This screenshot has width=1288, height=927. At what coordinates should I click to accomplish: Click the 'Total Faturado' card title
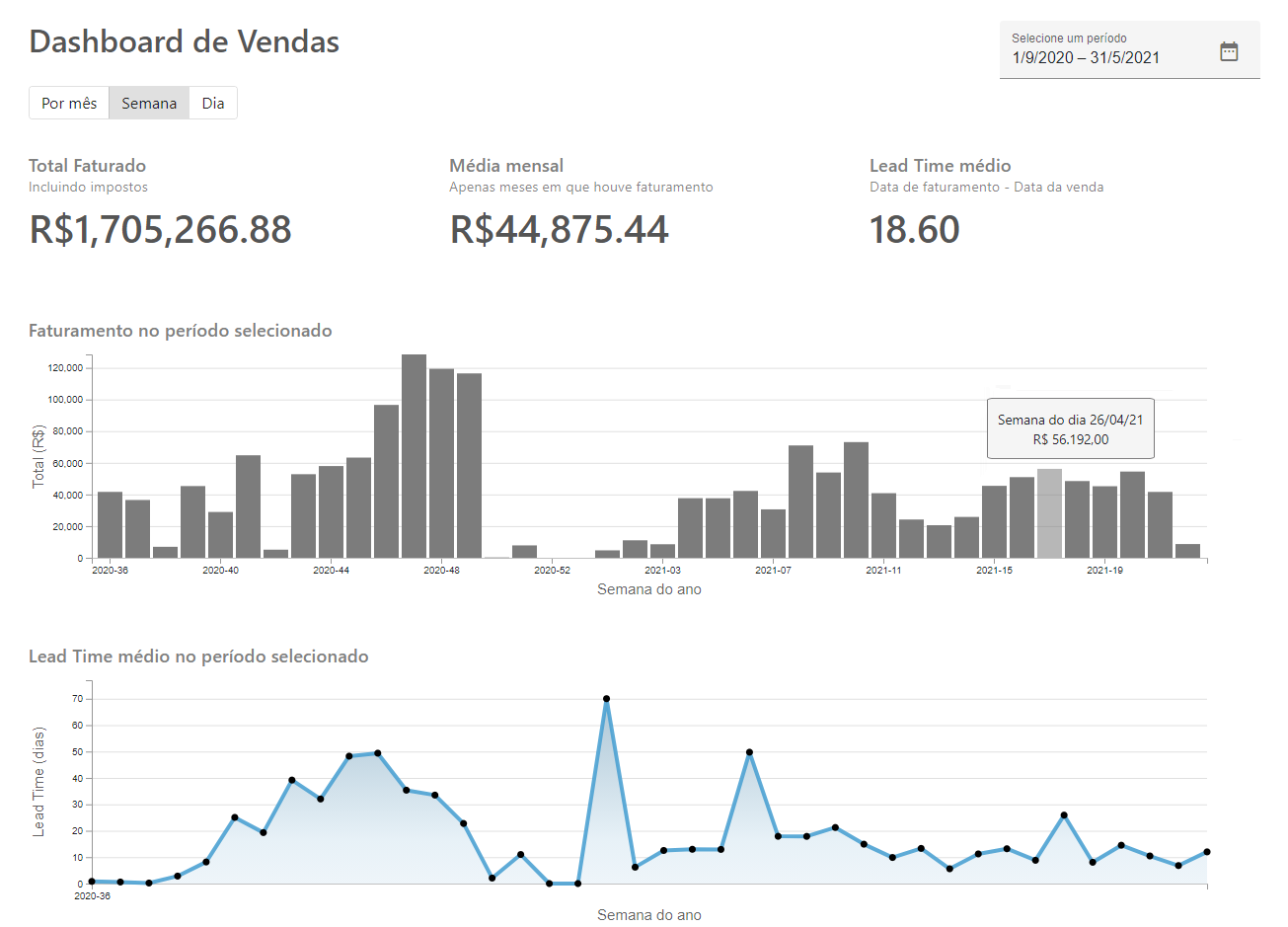point(87,166)
